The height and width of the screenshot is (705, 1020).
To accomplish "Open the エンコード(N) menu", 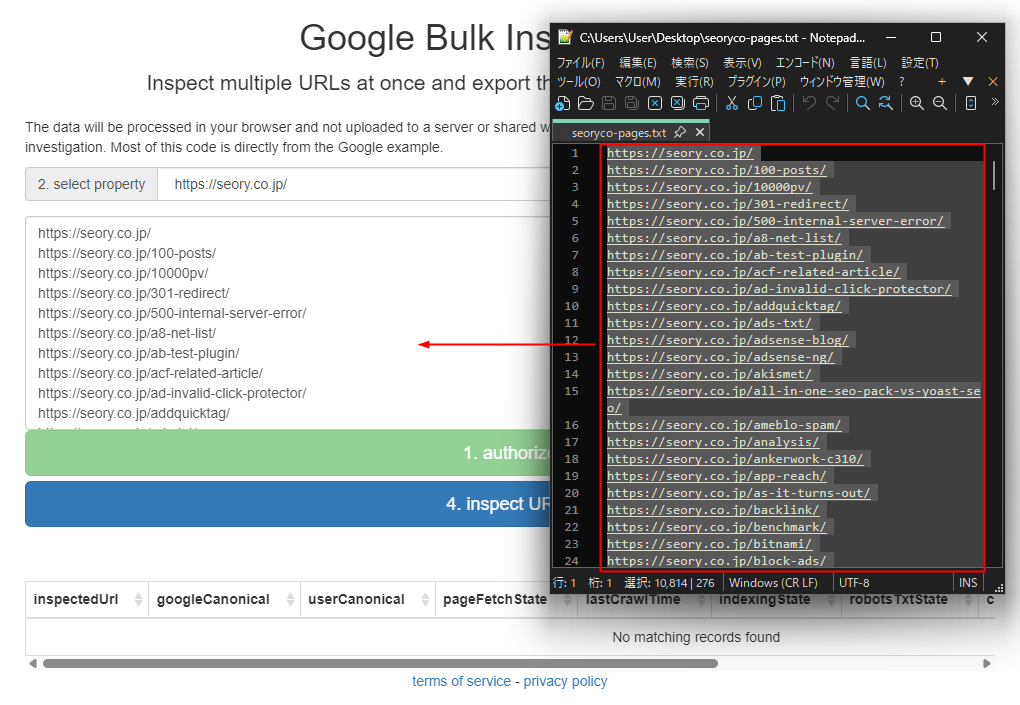I will pos(805,62).
